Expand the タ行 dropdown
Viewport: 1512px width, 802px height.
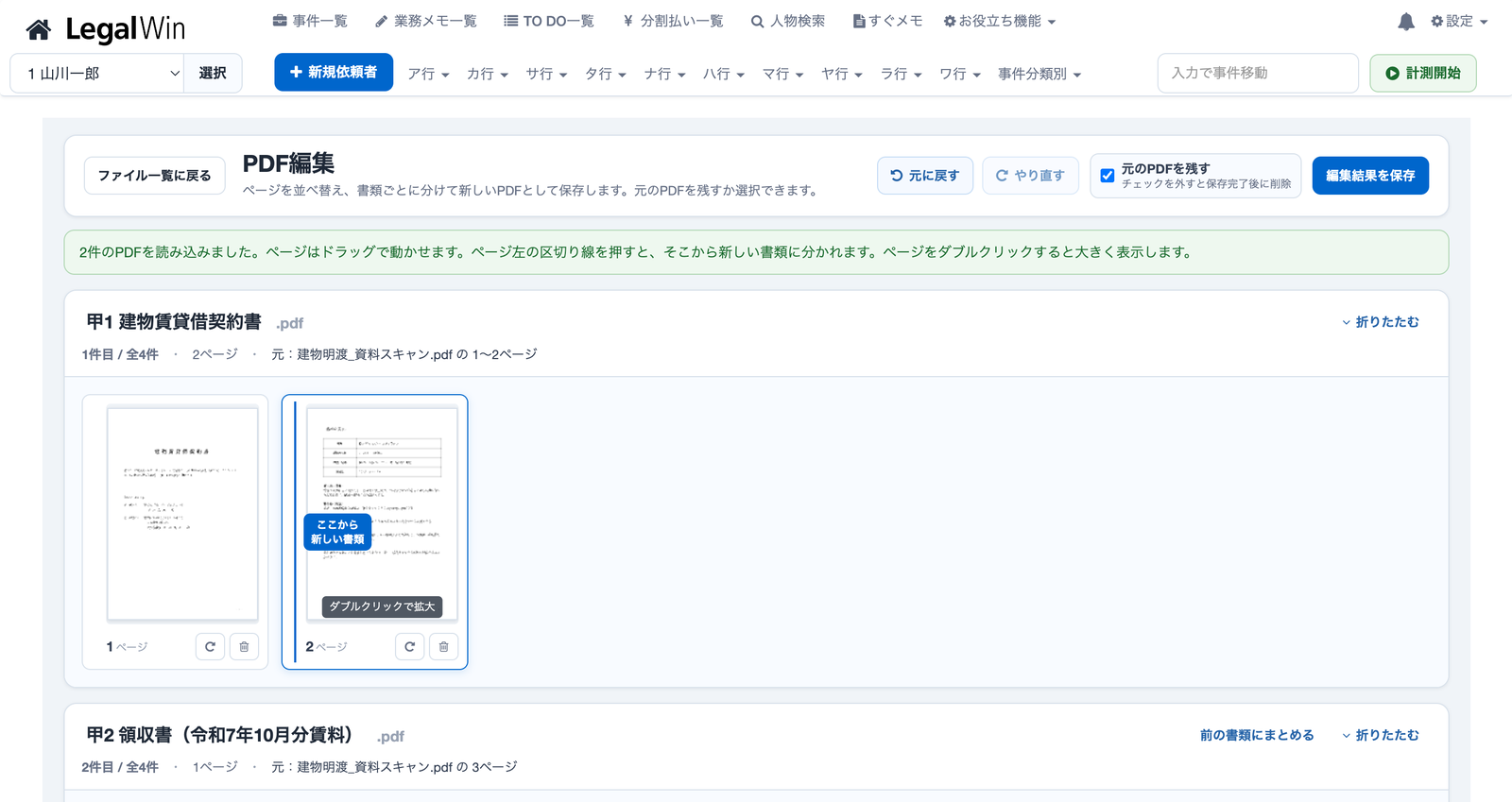(606, 74)
